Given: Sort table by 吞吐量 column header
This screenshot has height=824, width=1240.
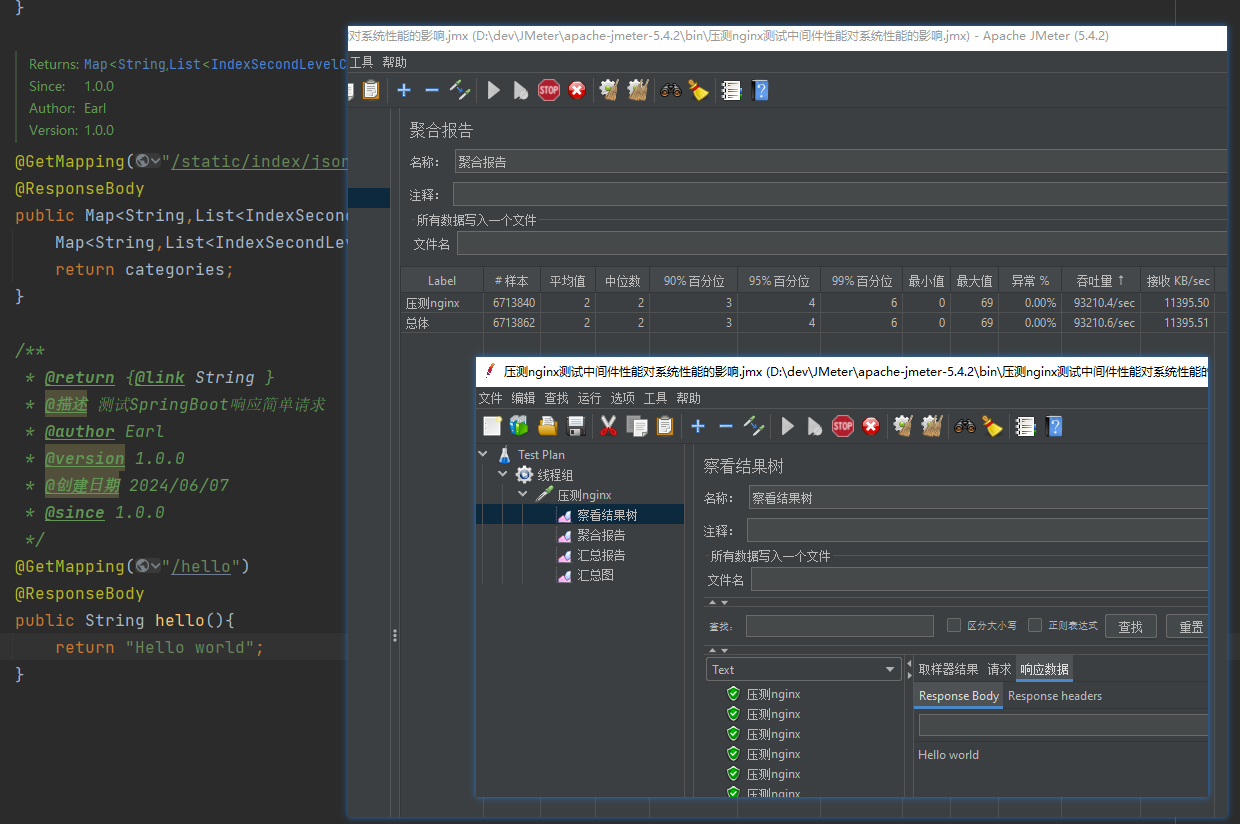Looking at the screenshot, I should click(x=1099, y=281).
